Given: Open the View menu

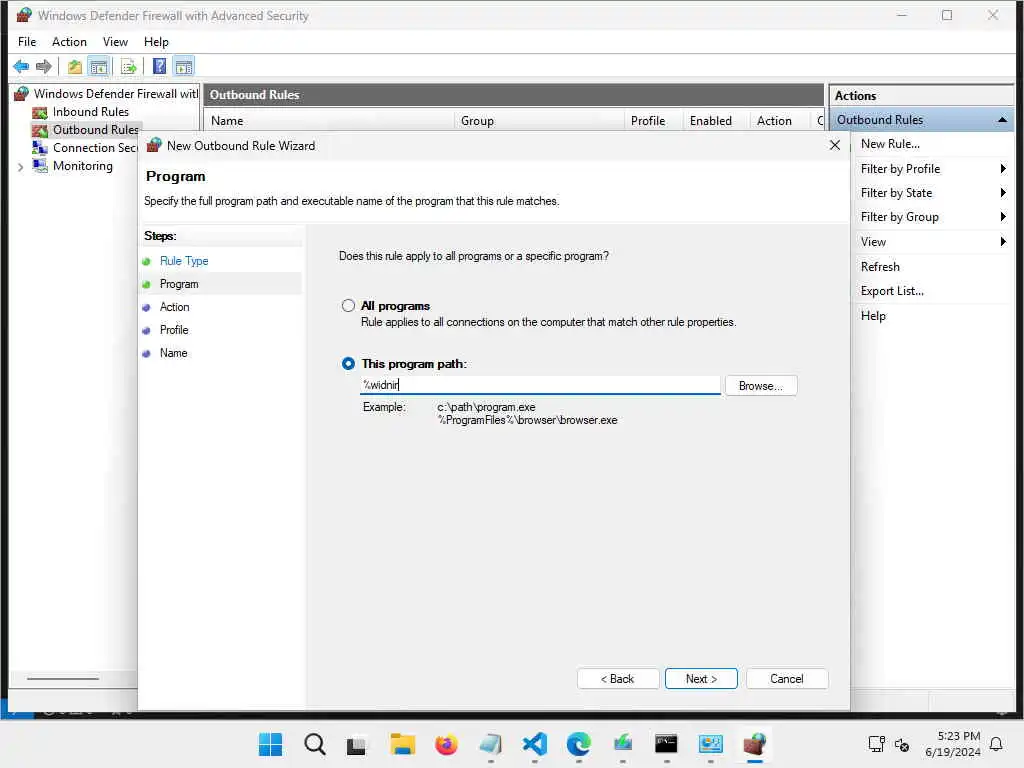Looking at the screenshot, I should pos(115,42).
